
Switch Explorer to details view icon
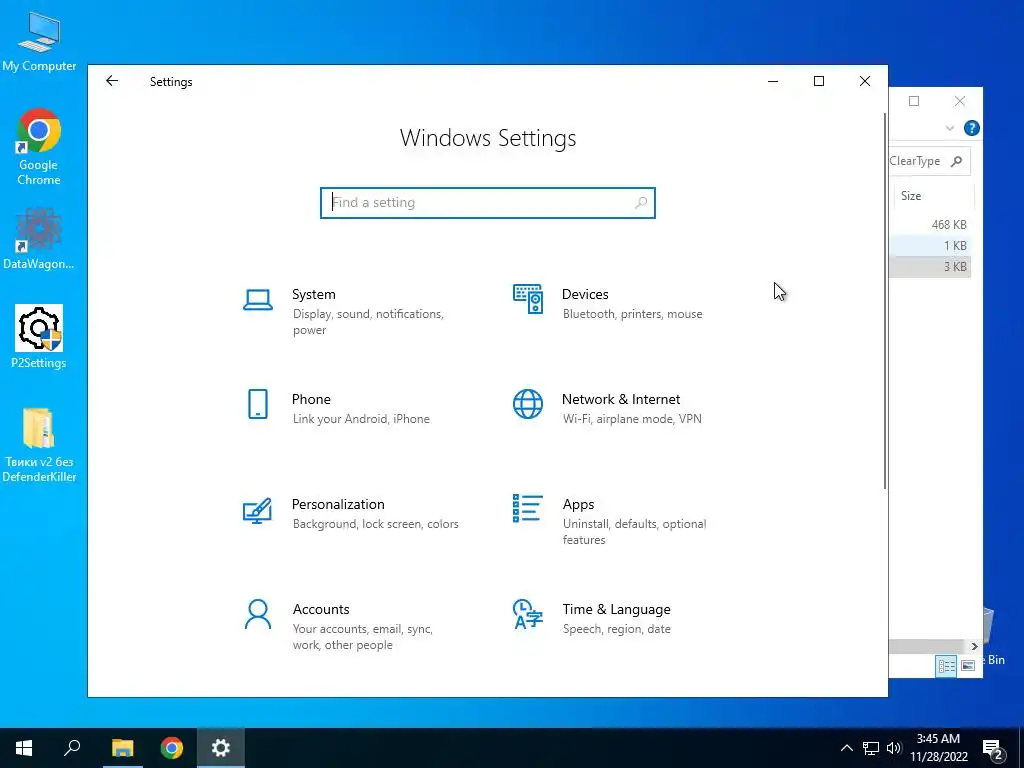tap(946, 665)
